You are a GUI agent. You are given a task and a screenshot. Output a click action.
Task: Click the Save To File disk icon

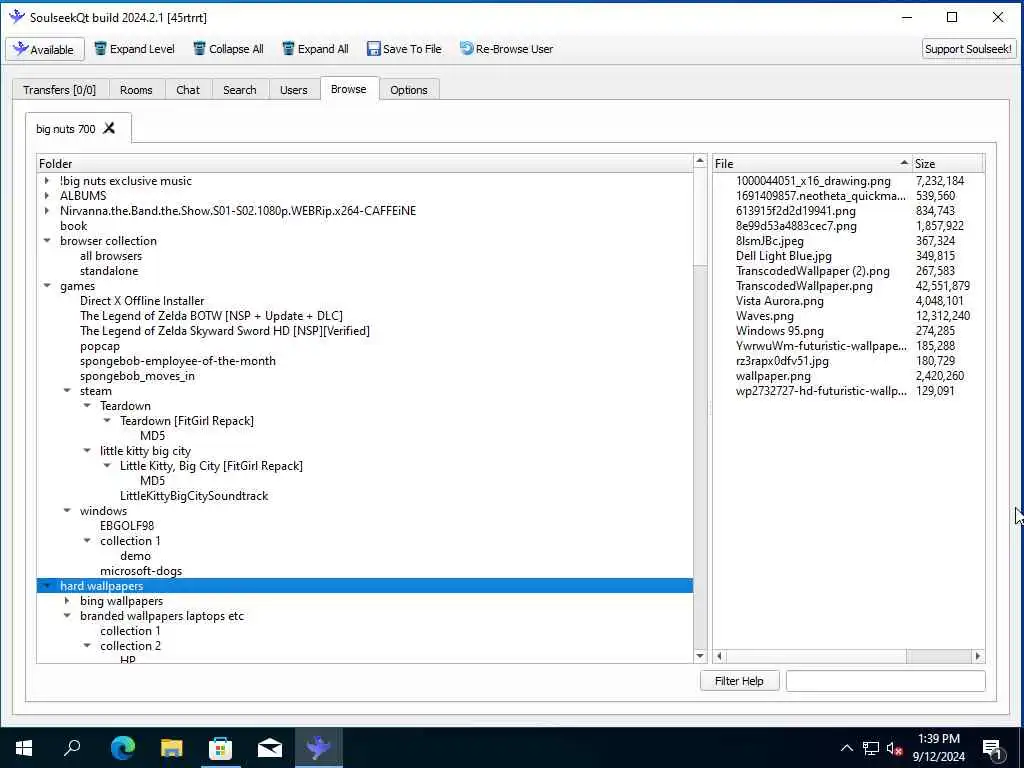(x=374, y=49)
